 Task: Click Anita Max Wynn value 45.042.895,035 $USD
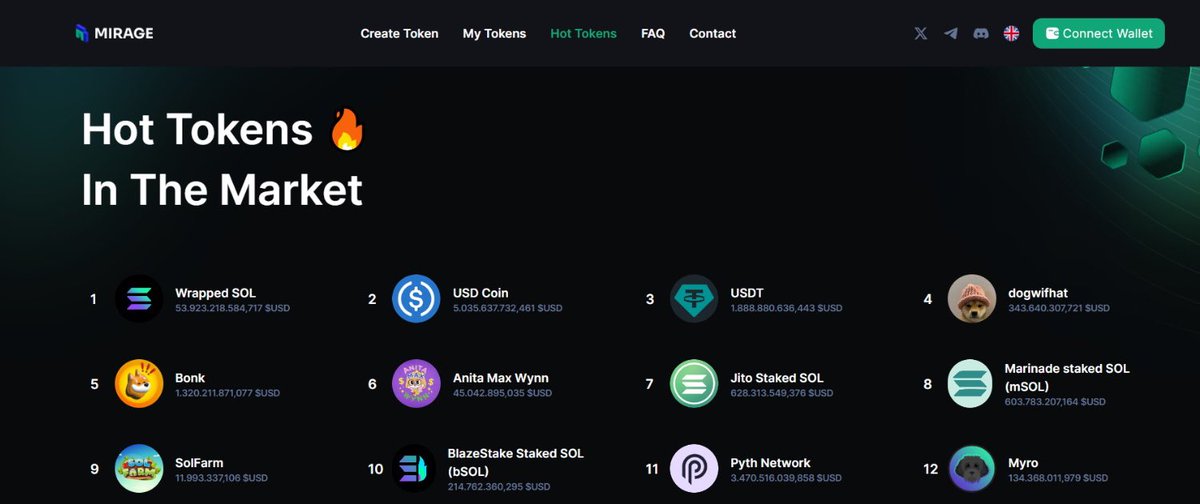click(x=502, y=393)
